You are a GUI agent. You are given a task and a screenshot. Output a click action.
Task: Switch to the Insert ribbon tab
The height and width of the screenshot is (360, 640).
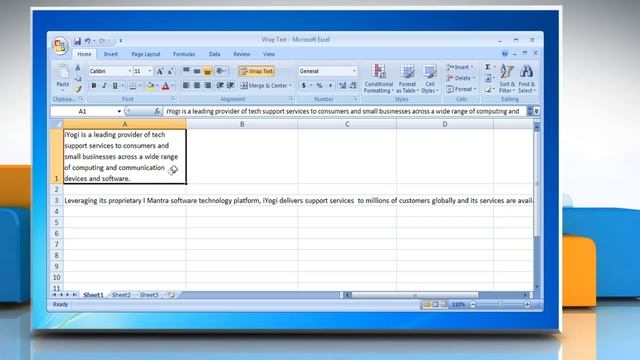pyautogui.click(x=110, y=54)
